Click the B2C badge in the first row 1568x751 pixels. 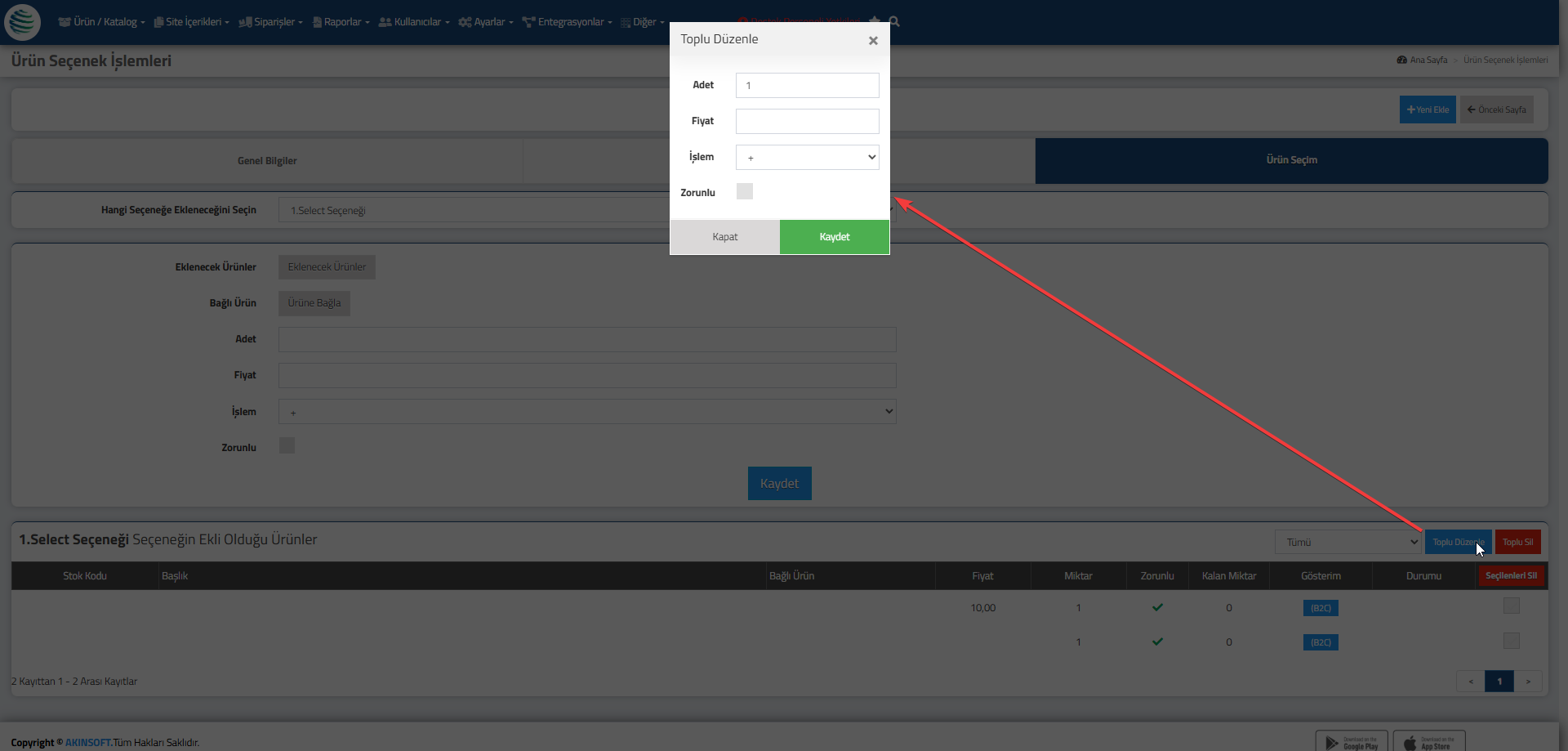tap(1321, 608)
